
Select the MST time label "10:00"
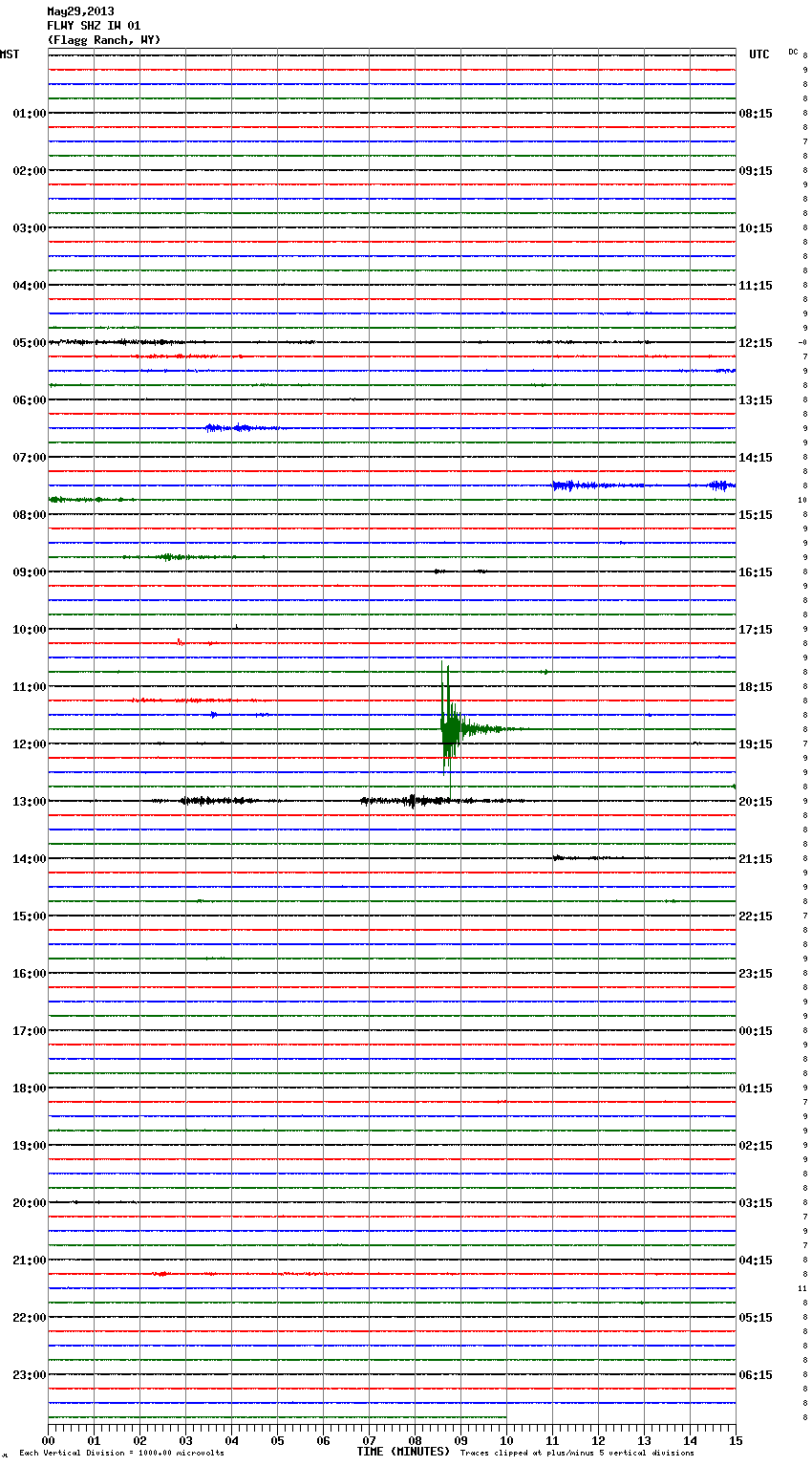click(x=30, y=630)
